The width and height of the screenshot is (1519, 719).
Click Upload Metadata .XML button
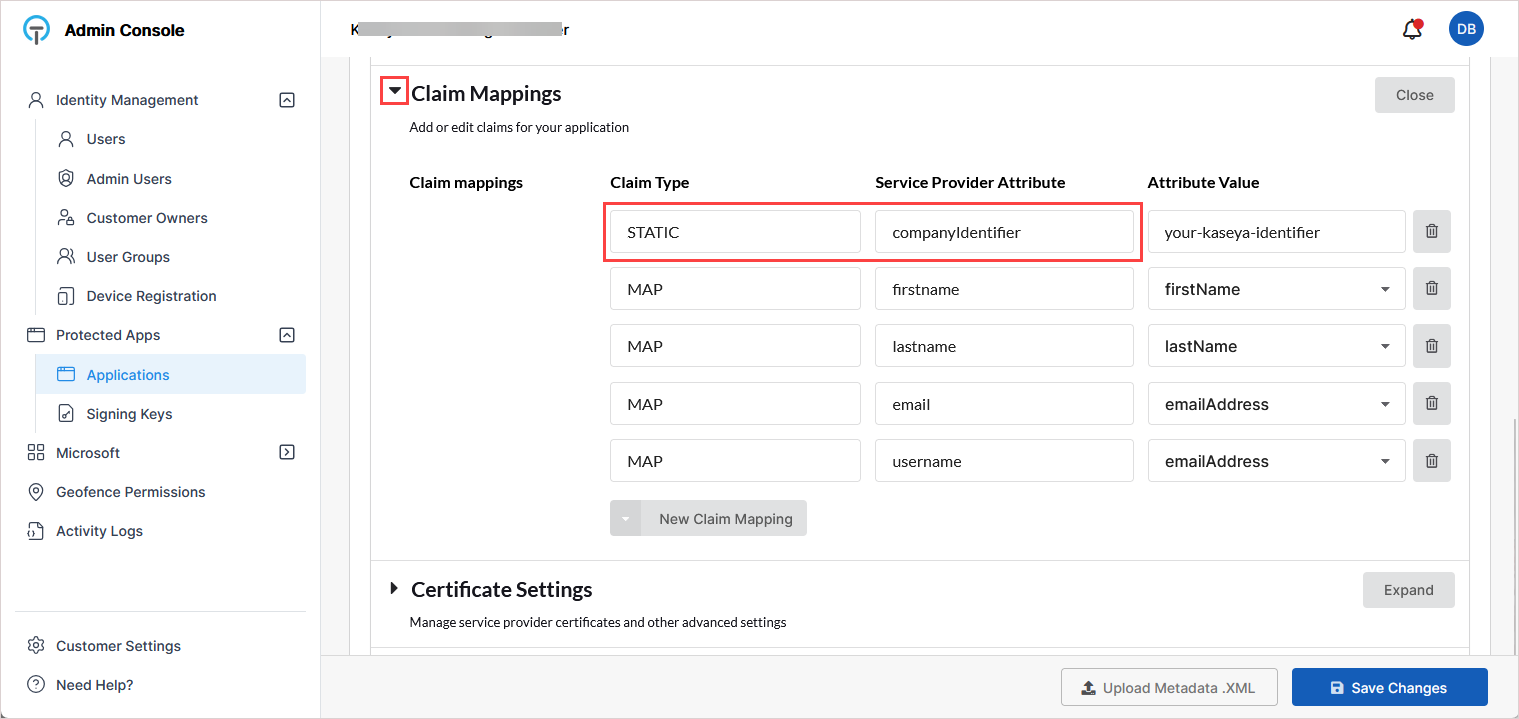tap(1168, 688)
